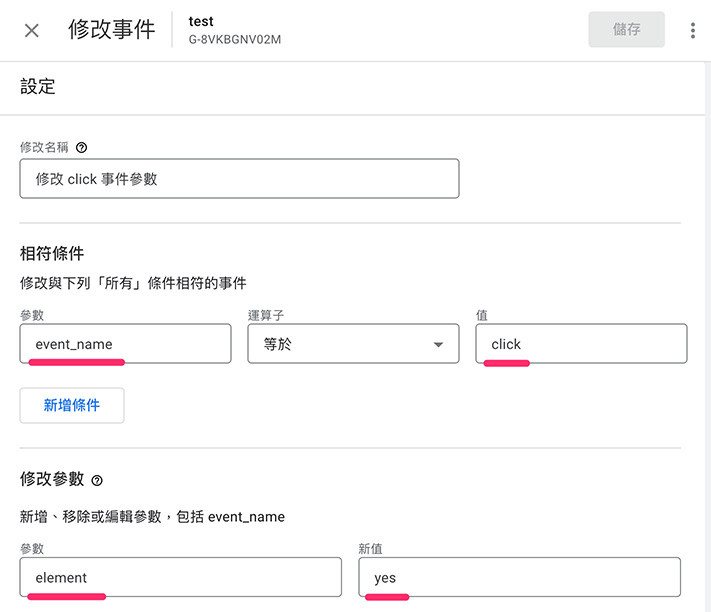Click the 設定 section heading

[x=38, y=87]
